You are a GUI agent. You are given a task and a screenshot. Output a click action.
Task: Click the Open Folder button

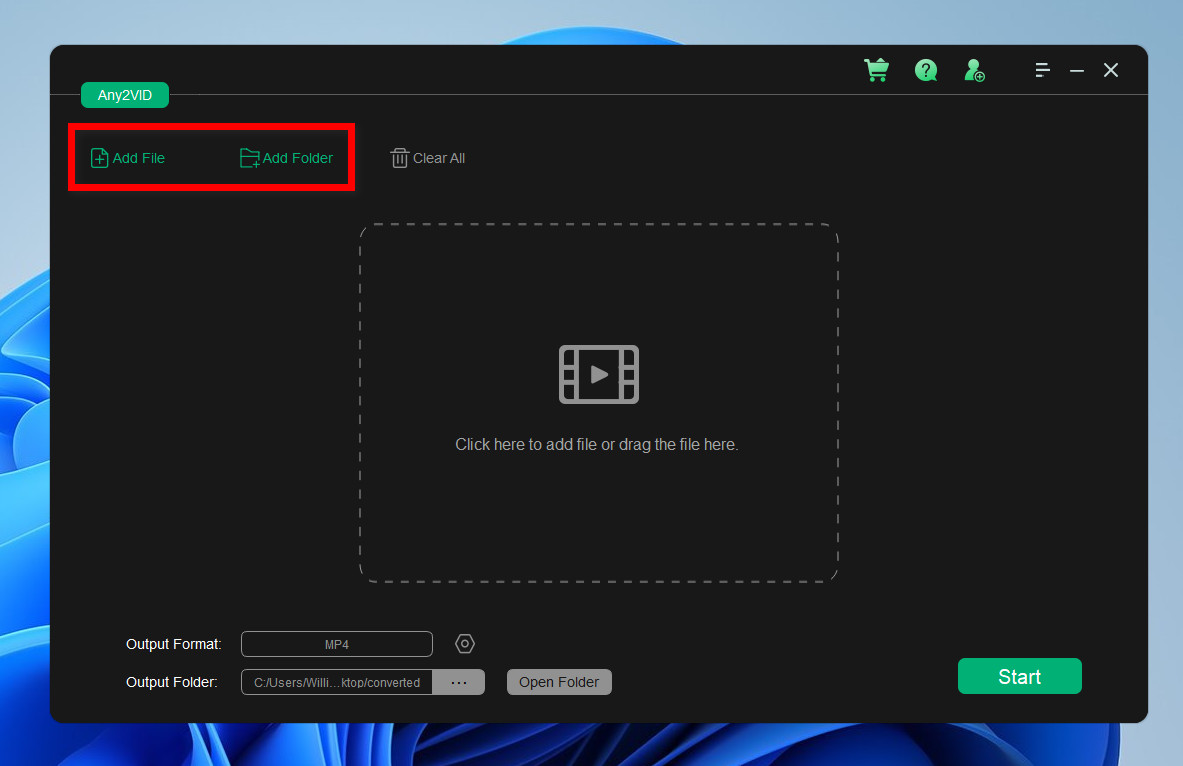tap(558, 681)
